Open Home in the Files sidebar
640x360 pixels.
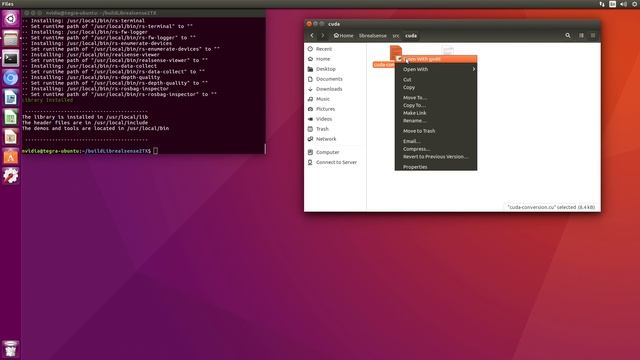tap(323, 59)
